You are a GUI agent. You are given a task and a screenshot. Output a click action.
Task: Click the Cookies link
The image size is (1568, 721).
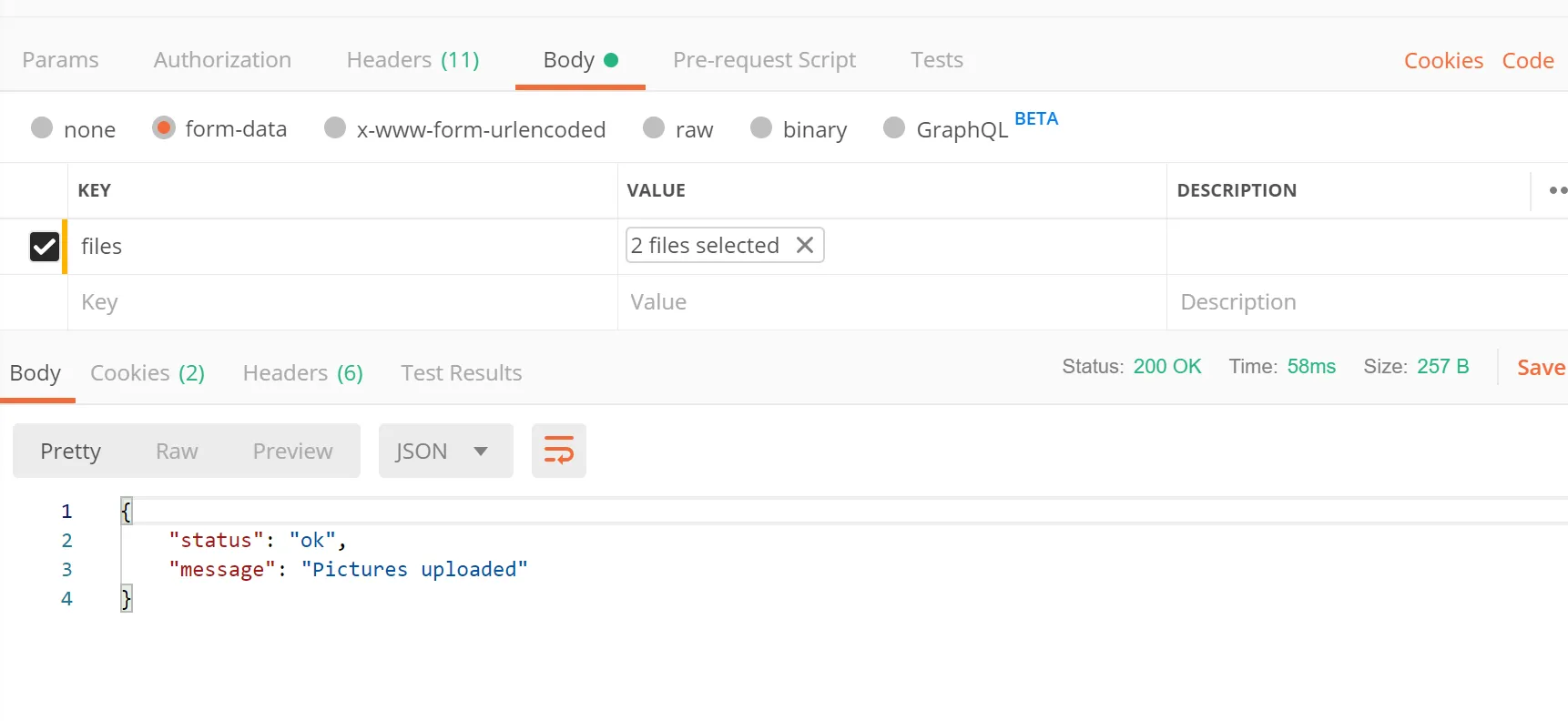pos(1443,61)
